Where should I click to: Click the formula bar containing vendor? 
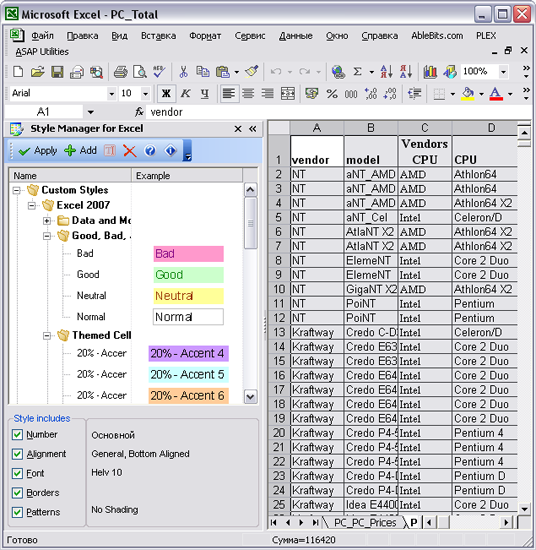point(339,112)
